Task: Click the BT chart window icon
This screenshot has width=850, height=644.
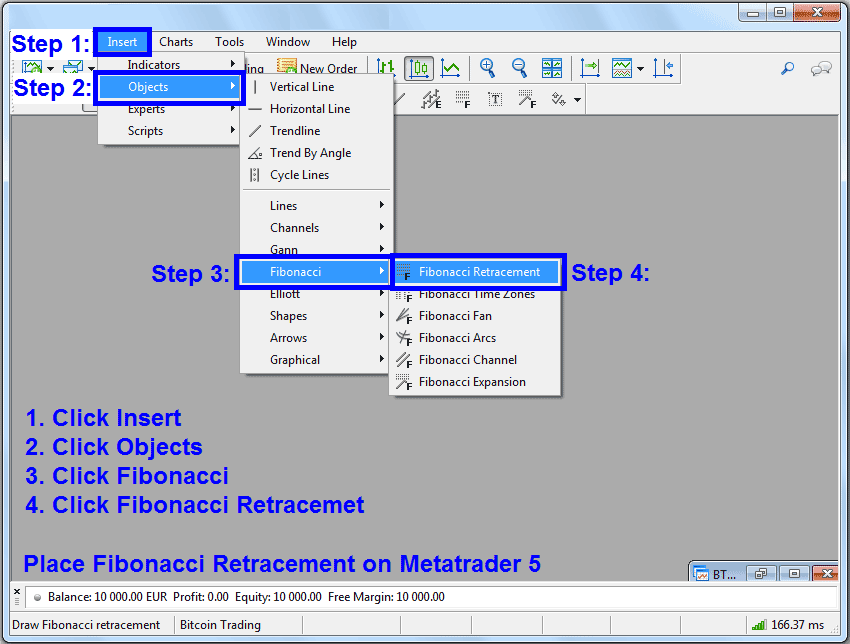Action: click(702, 575)
